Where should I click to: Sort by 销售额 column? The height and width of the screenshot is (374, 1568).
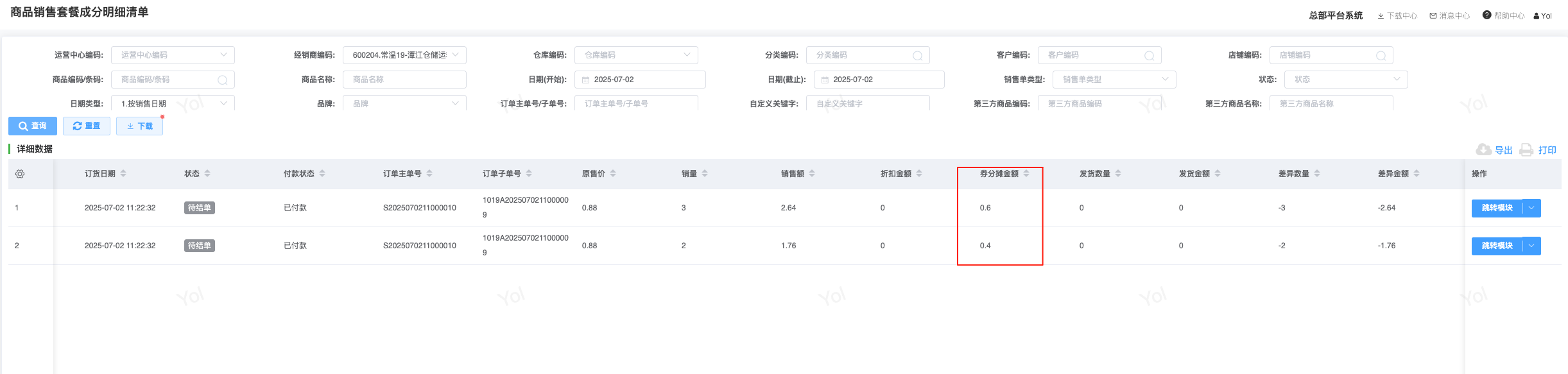point(812,174)
